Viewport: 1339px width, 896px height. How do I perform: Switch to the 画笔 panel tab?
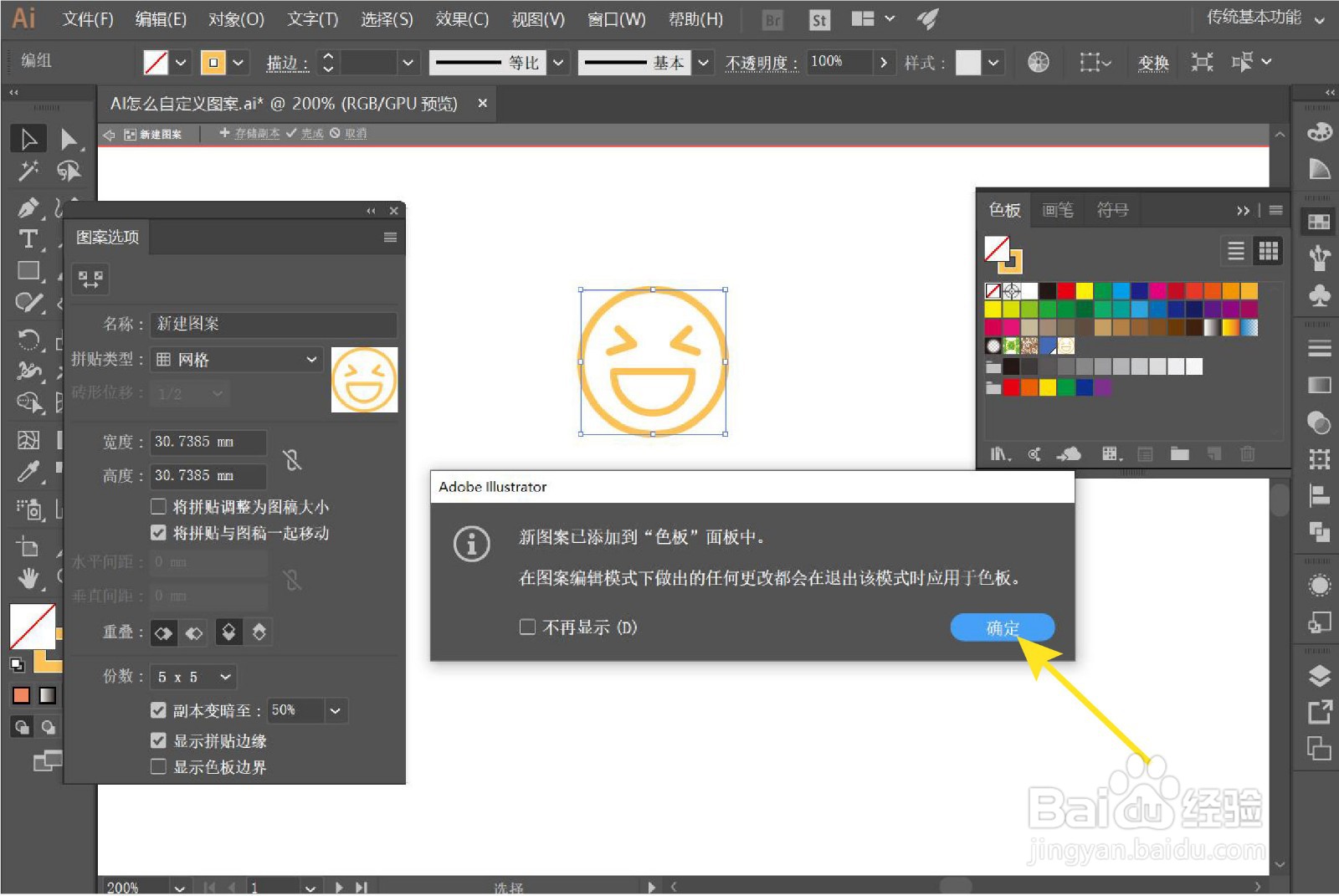(1057, 210)
